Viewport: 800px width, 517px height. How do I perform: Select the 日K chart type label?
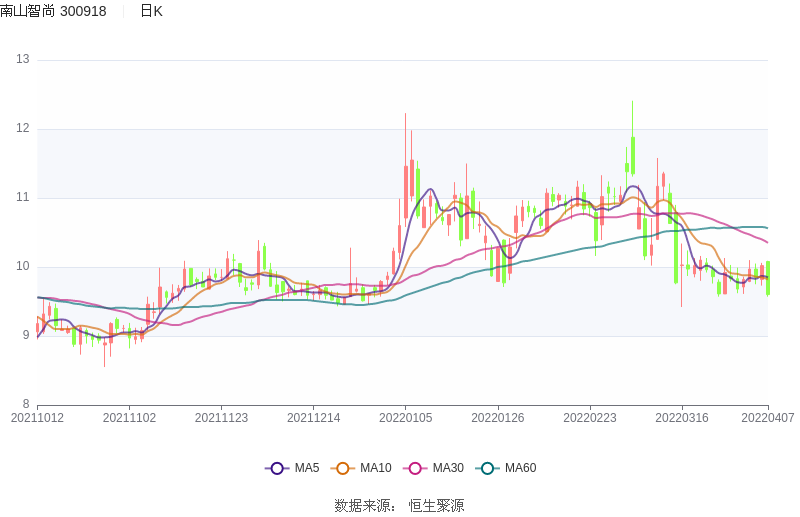pyautogui.click(x=151, y=11)
